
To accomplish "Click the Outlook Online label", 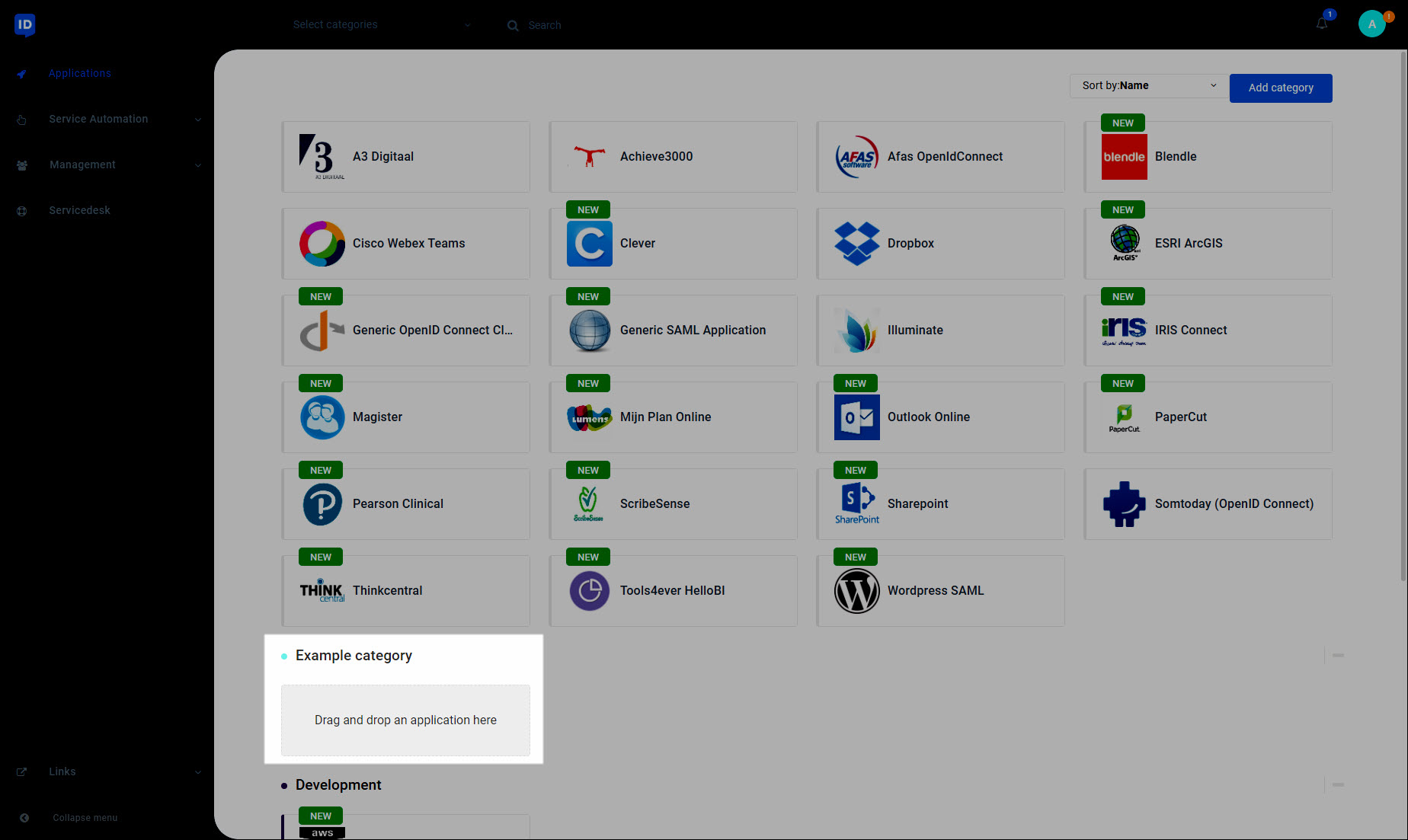I will click(x=929, y=417).
